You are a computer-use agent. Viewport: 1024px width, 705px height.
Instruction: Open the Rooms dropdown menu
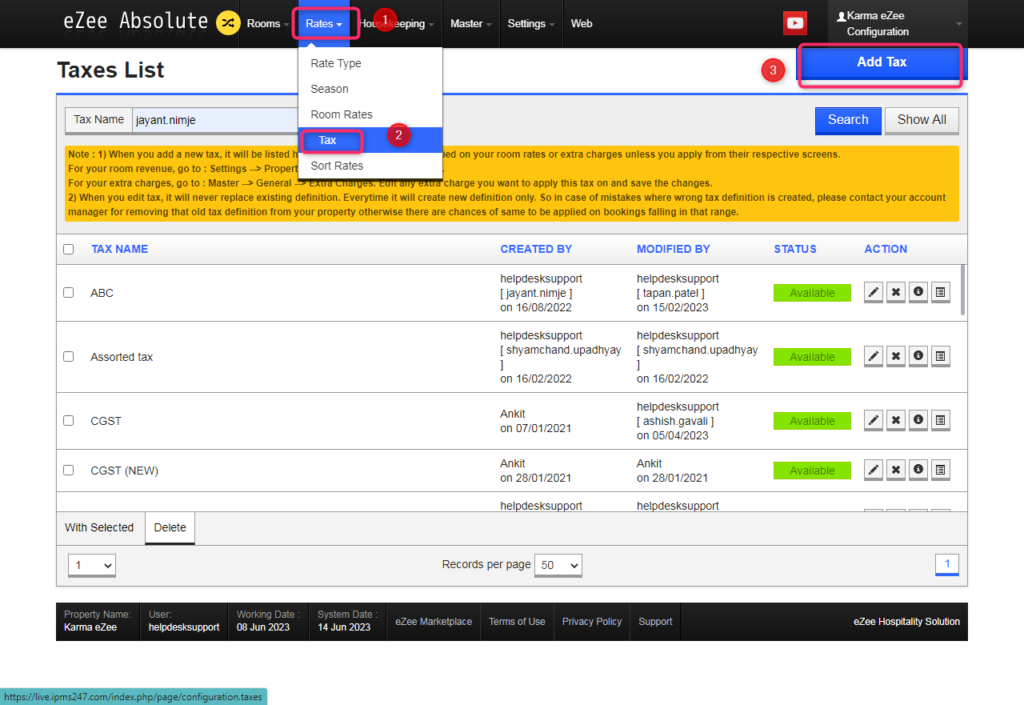[x=267, y=24]
